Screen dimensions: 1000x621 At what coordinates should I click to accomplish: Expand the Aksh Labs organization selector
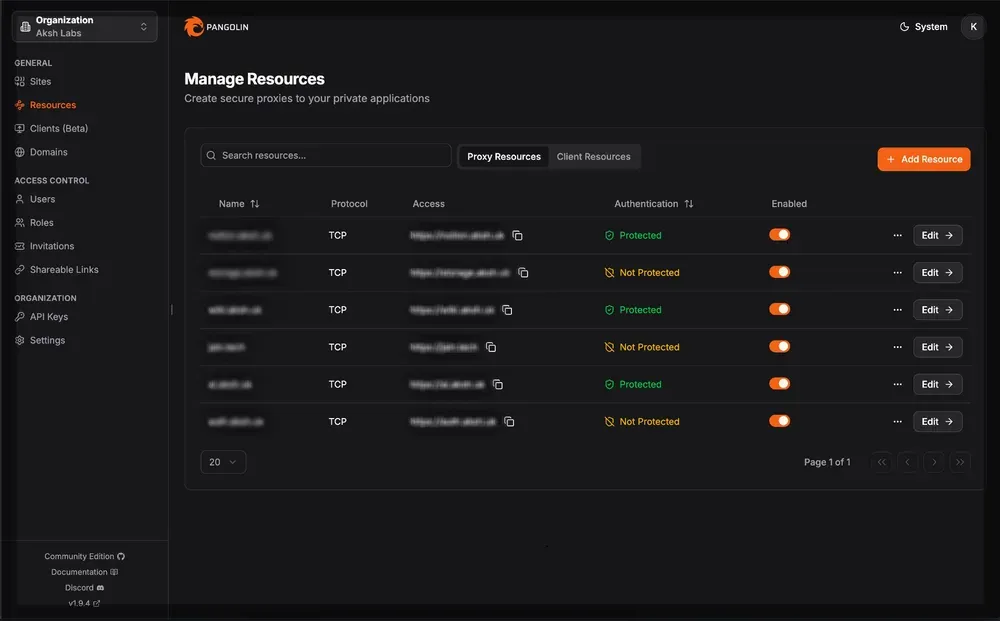coord(84,27)
